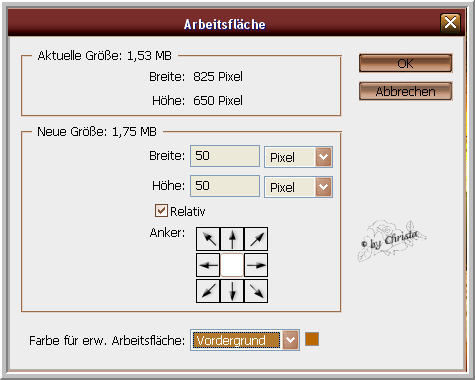The image size is (475, 380).
Task: Open the Breite unit Pixel dropdown
Action: coord(298,157)
